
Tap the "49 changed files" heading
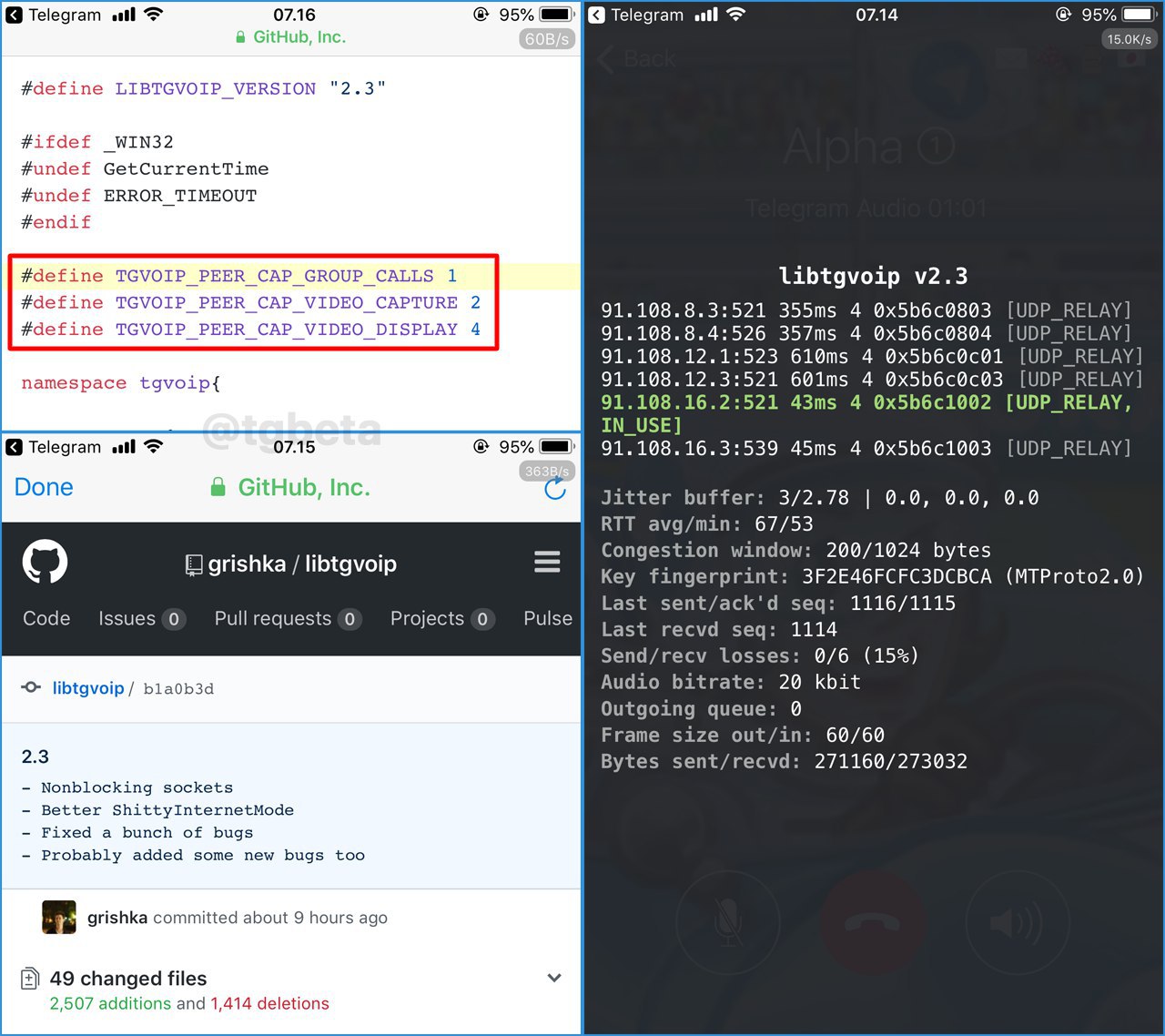pos(128,979)
